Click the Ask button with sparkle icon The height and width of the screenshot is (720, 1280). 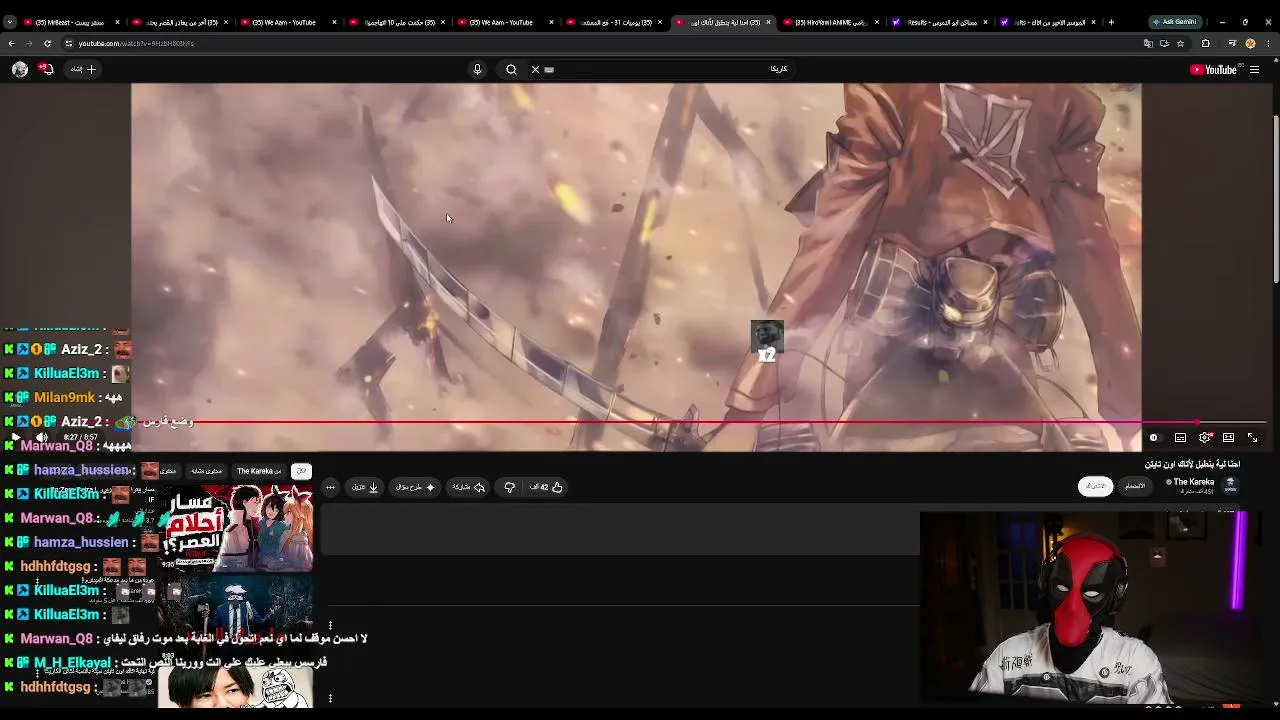[x=415, y=487]
